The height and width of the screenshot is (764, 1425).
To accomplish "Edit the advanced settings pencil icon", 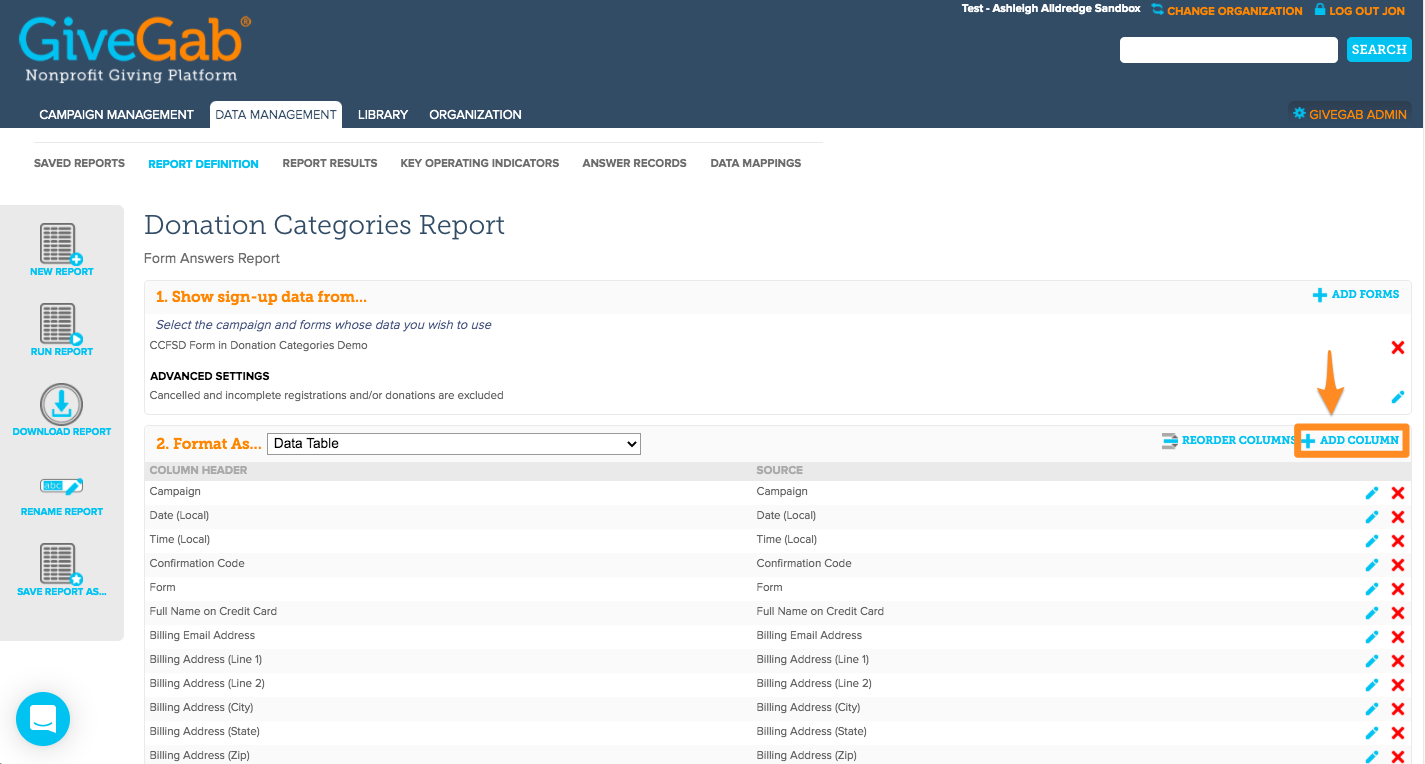I will (x=1398, y=397).
